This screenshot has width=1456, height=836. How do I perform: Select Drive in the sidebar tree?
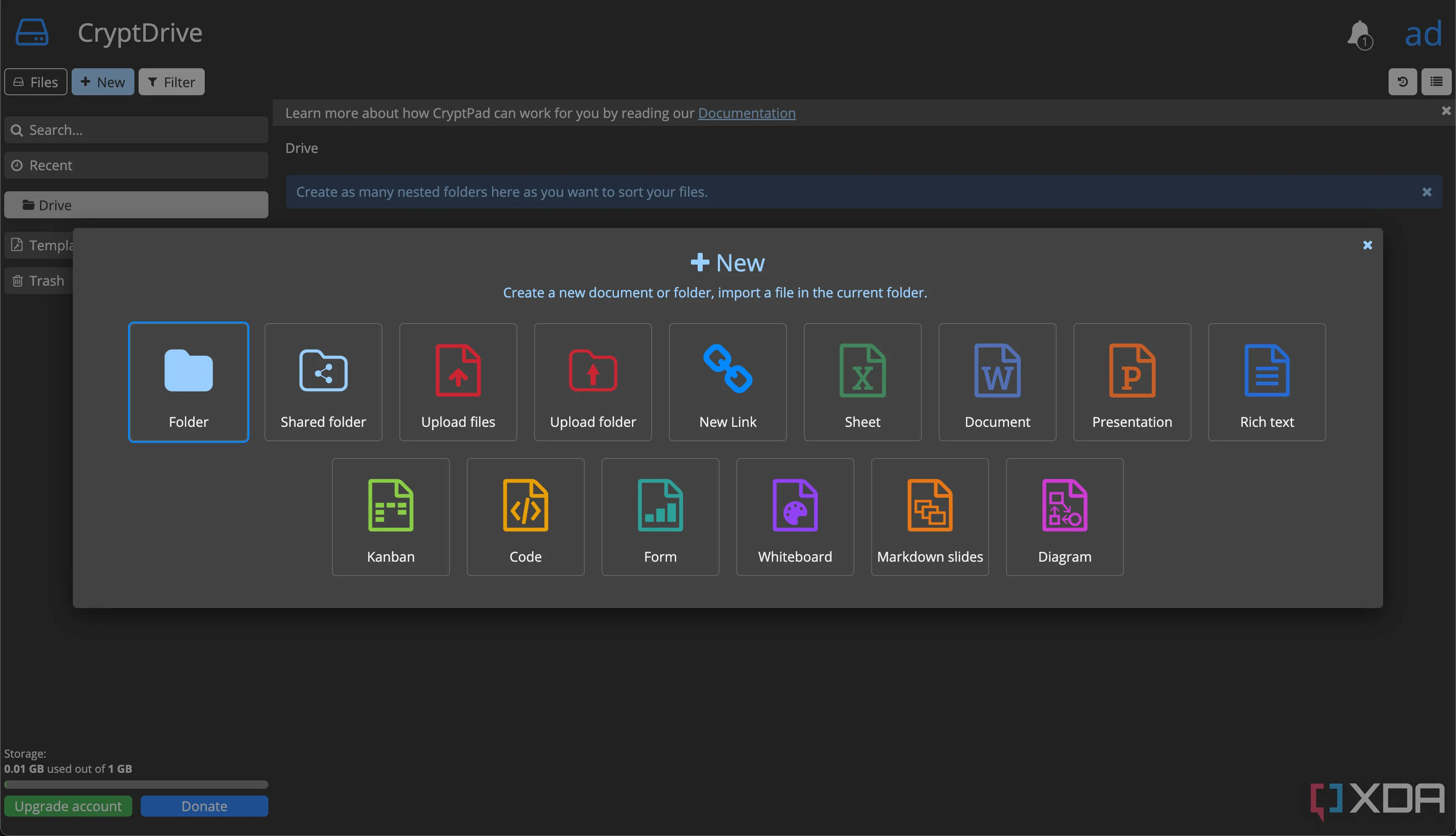coord(136,205)
